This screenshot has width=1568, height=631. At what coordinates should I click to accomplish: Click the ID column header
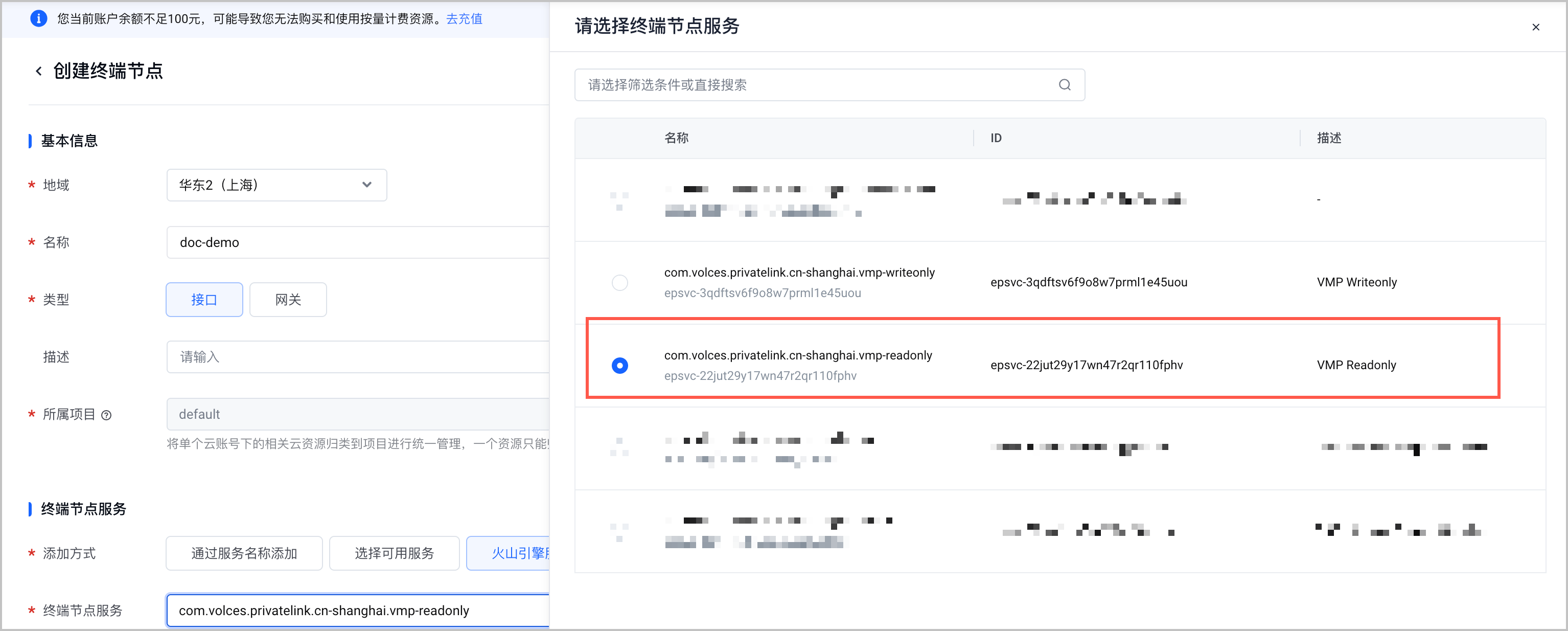click(996, 138)
